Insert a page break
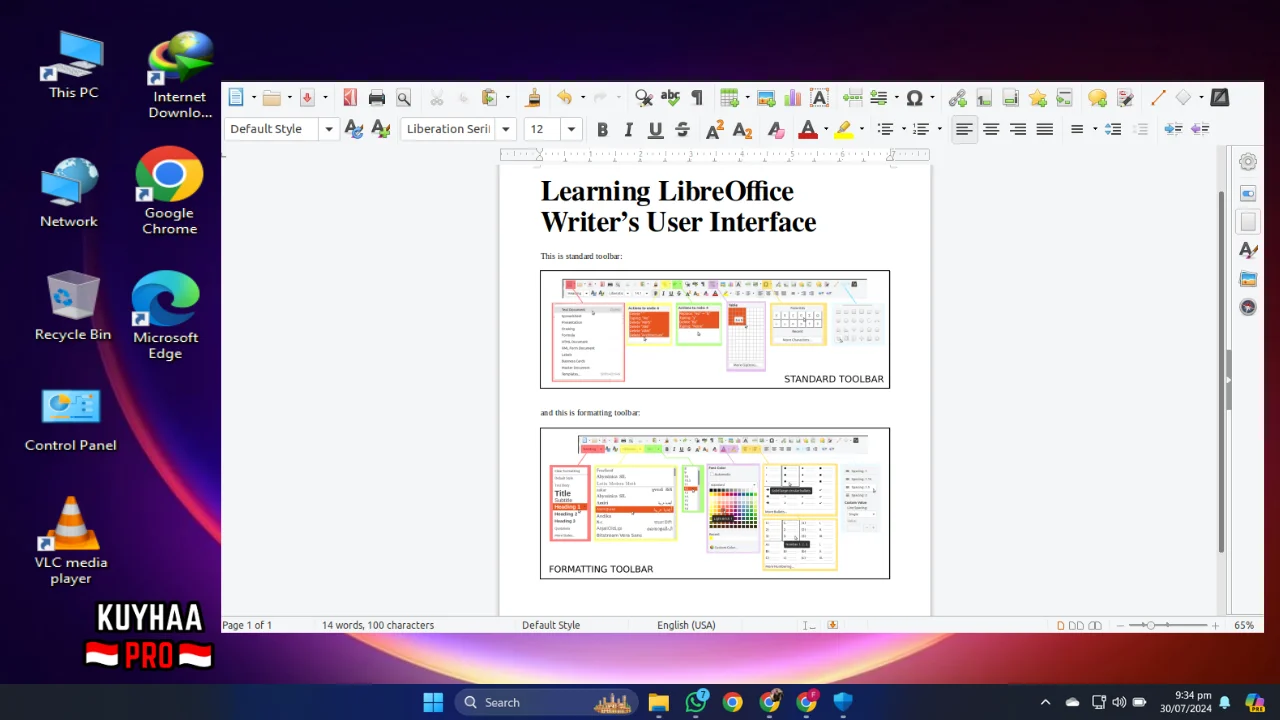The width and height of the screenshot is (1280, 720). click(x=853, y=97)
